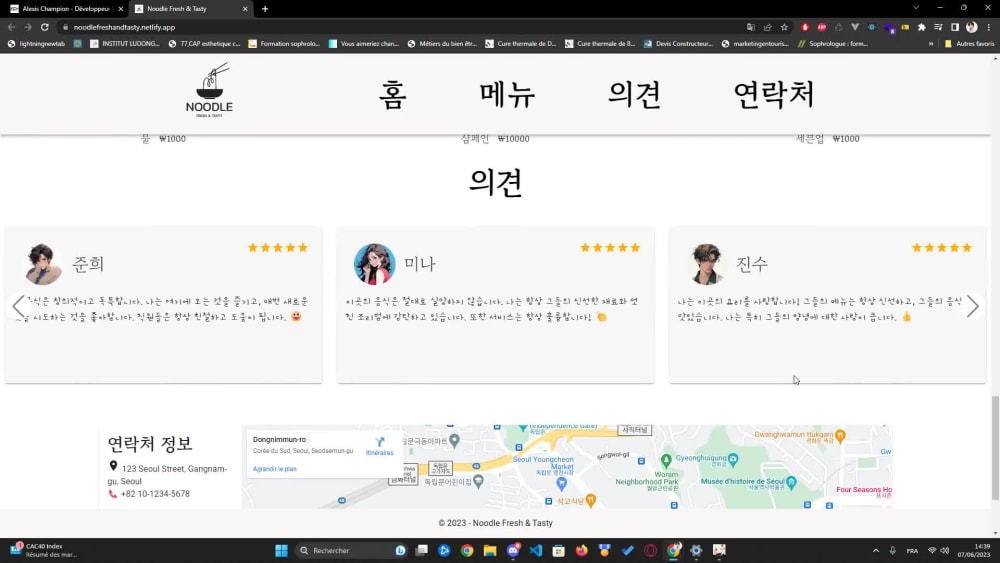The height and width of the screenshot is (563, 1000).
Task: Open the Chrome three-dot menu
Action: point(989,27)
